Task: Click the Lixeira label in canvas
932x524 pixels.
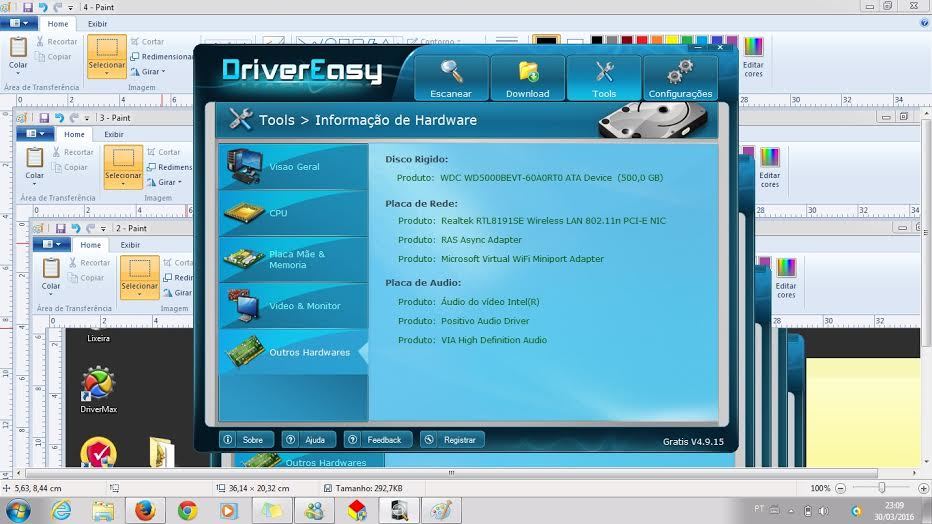Action: (99, 338)
